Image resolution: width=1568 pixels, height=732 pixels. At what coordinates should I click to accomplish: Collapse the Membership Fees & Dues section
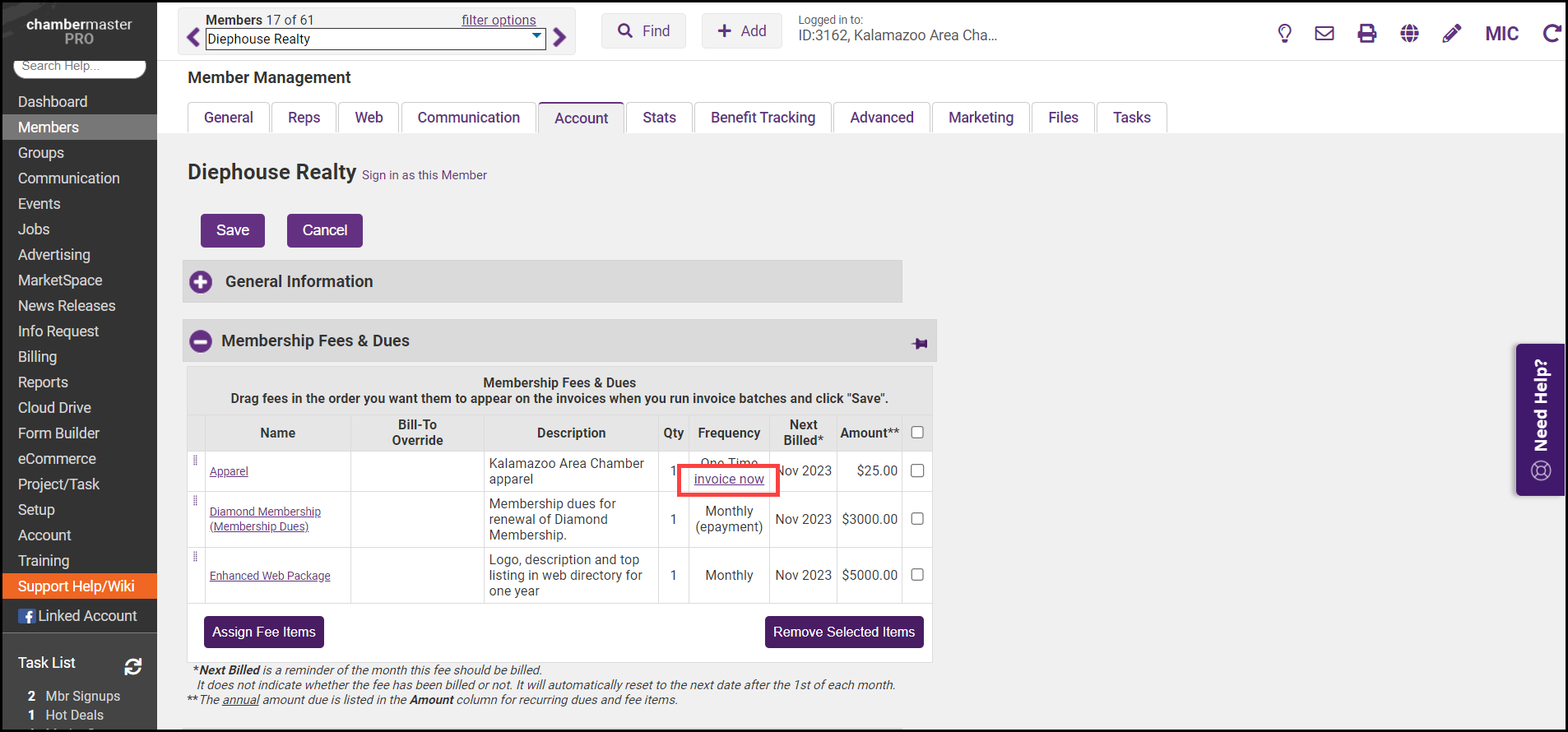(x=201, y=341)
